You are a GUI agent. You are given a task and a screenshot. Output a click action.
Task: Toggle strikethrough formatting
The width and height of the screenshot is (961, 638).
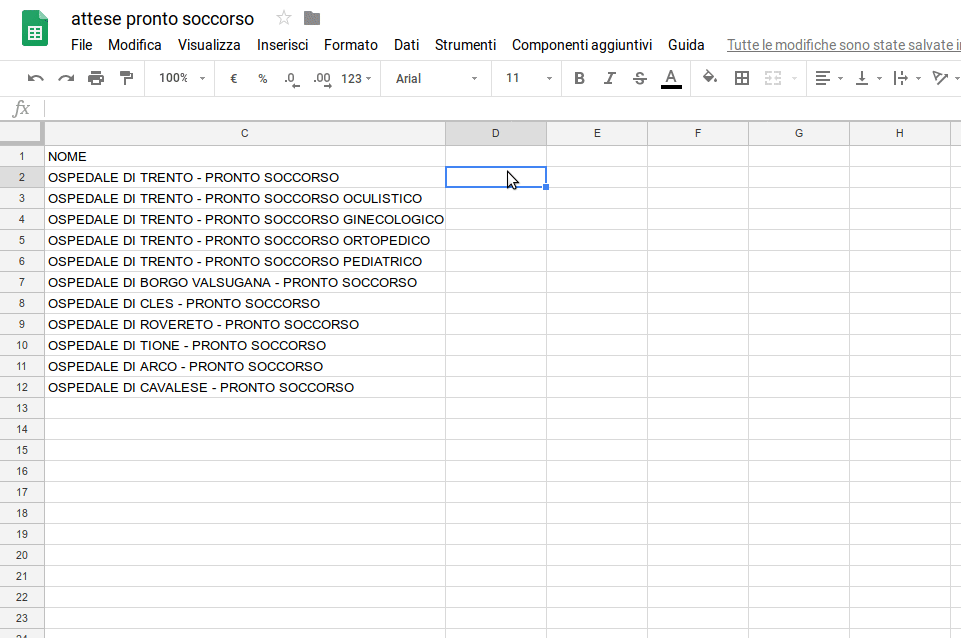[640, 78]
